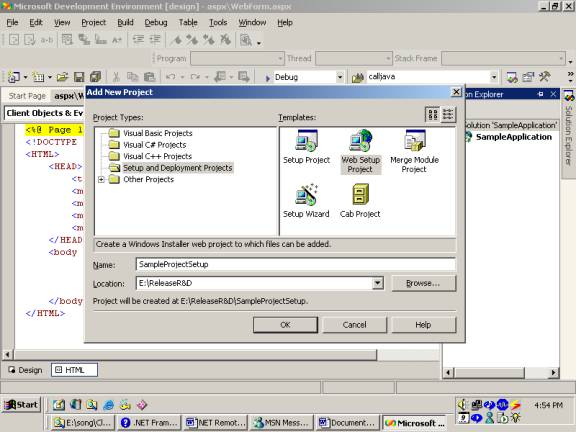This screenshot has height=432, width=576.
Task: Select Visual C# Projects folder
Action: (154, 145)
